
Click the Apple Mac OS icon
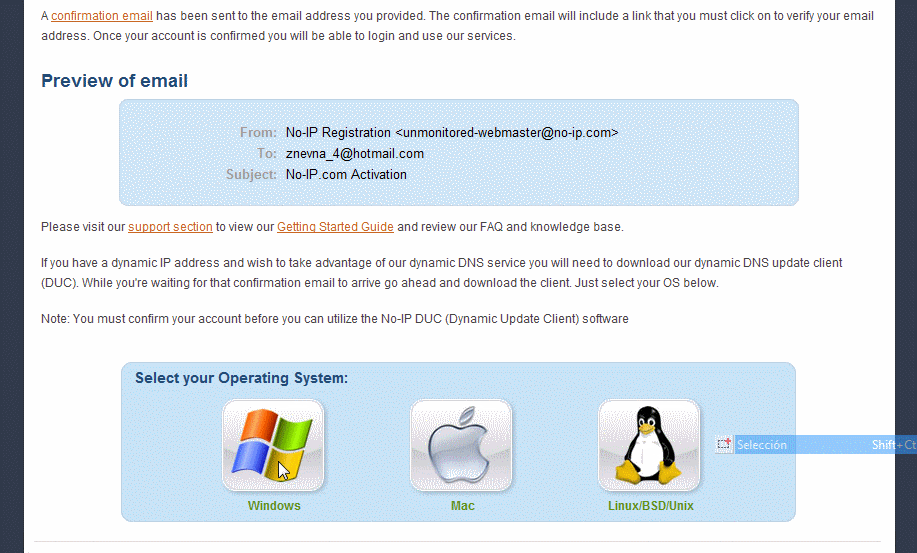point(461,445)
